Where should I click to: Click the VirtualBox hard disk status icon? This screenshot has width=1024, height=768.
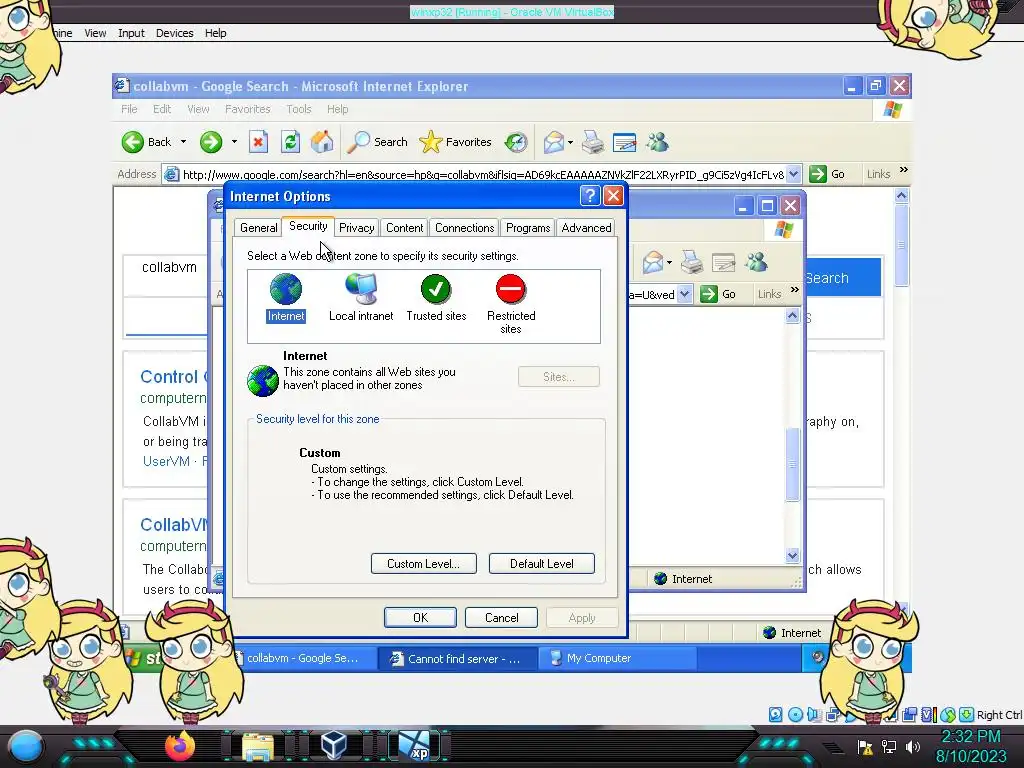coord(775,714)
